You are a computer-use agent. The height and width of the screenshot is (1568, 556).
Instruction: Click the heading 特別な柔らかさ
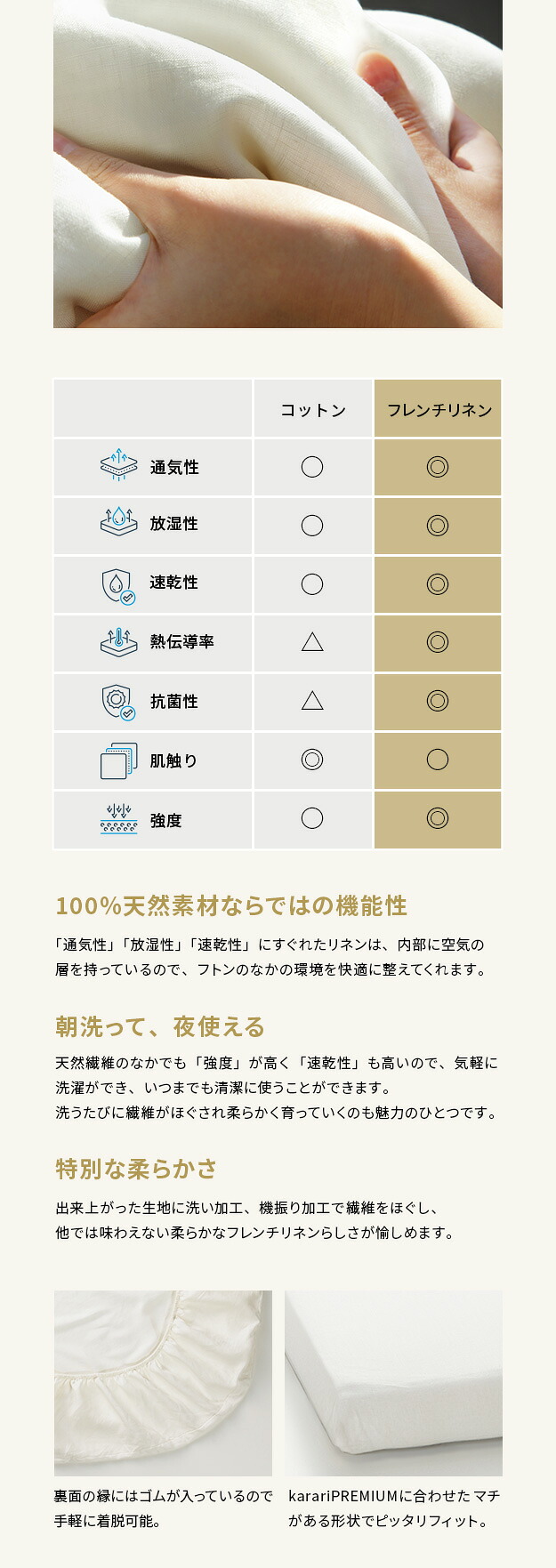pos(136,1169)
